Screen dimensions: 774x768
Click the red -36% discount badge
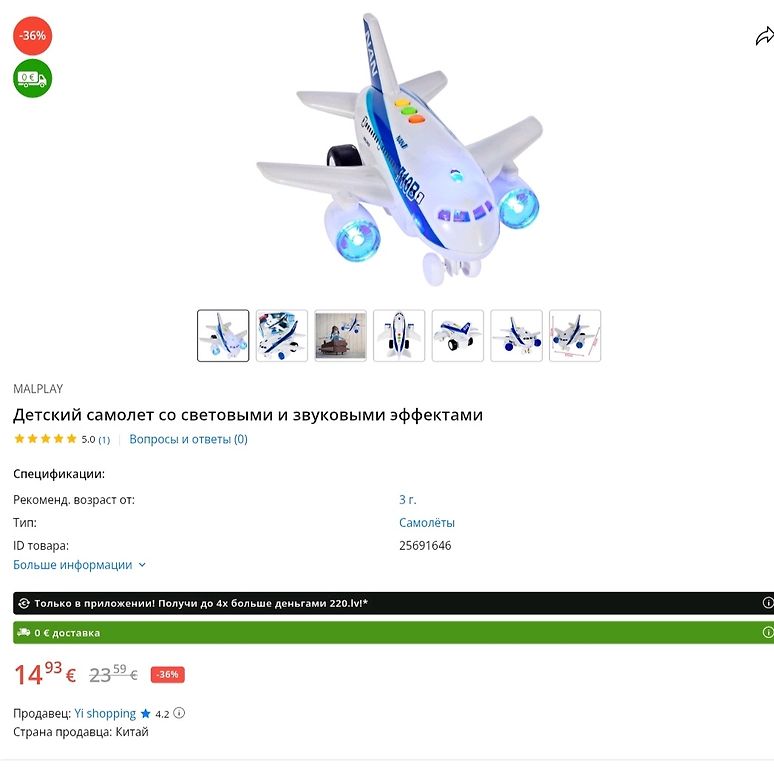[x=33, y=36]
